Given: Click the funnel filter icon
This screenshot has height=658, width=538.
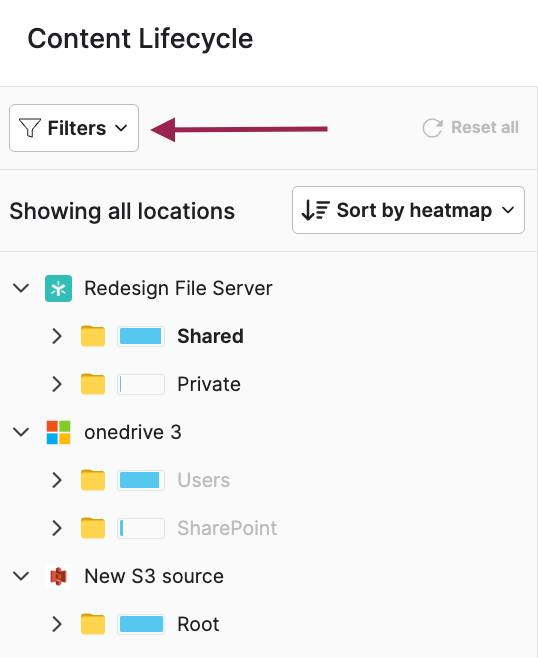Looking at the screenshot, I should pyautogui.click(x=30, y=128).
